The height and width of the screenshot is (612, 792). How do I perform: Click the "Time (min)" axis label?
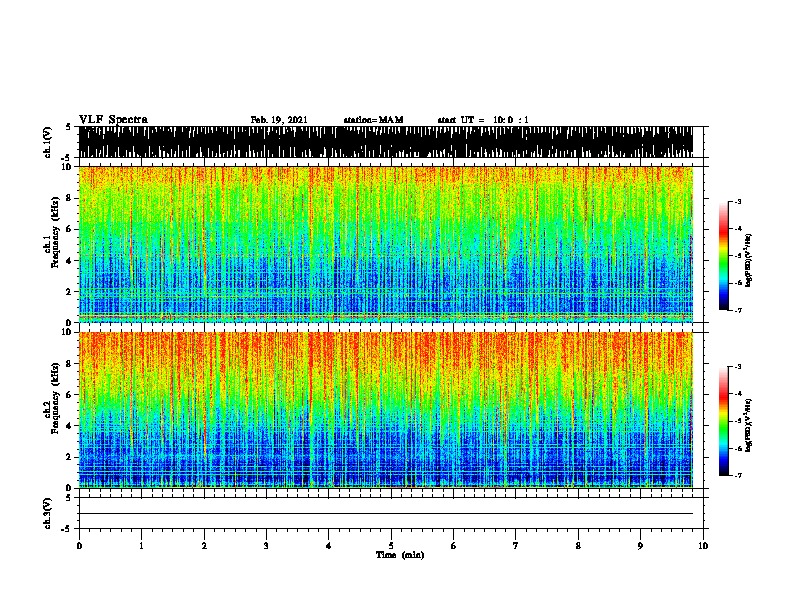pos(400,555)
